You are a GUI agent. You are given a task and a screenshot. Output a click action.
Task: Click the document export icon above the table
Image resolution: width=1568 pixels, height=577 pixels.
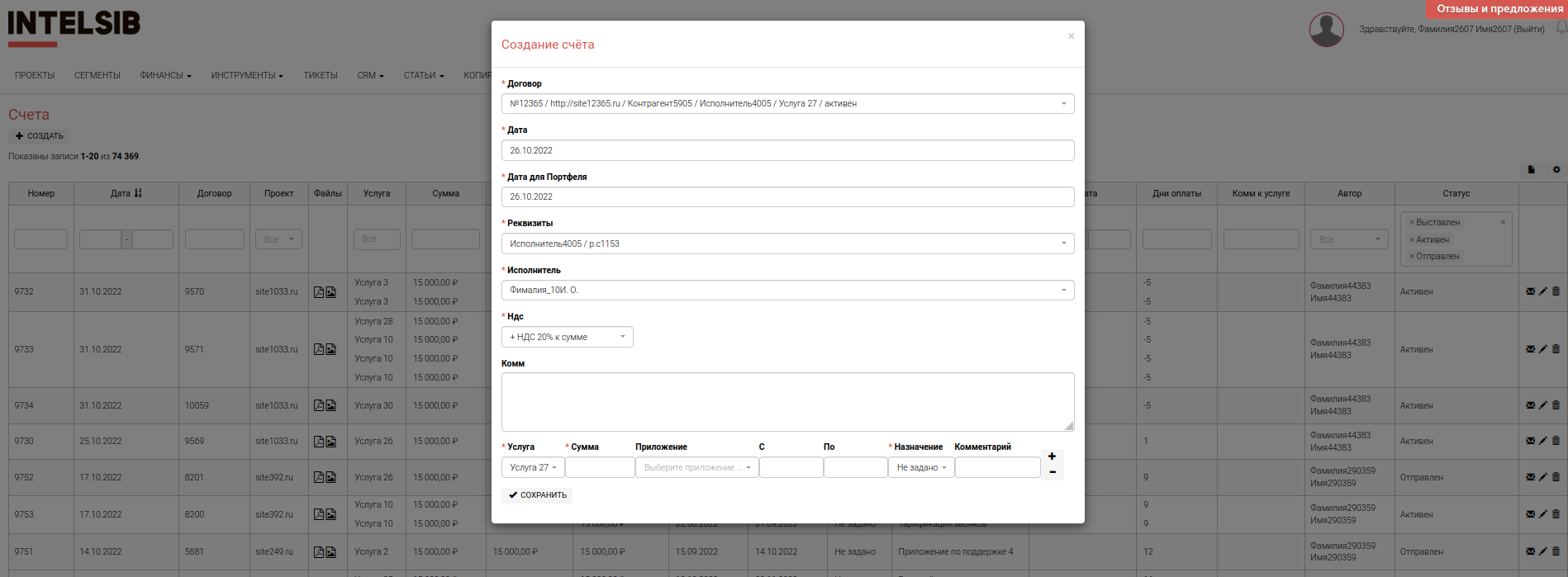pos(1531,170)
